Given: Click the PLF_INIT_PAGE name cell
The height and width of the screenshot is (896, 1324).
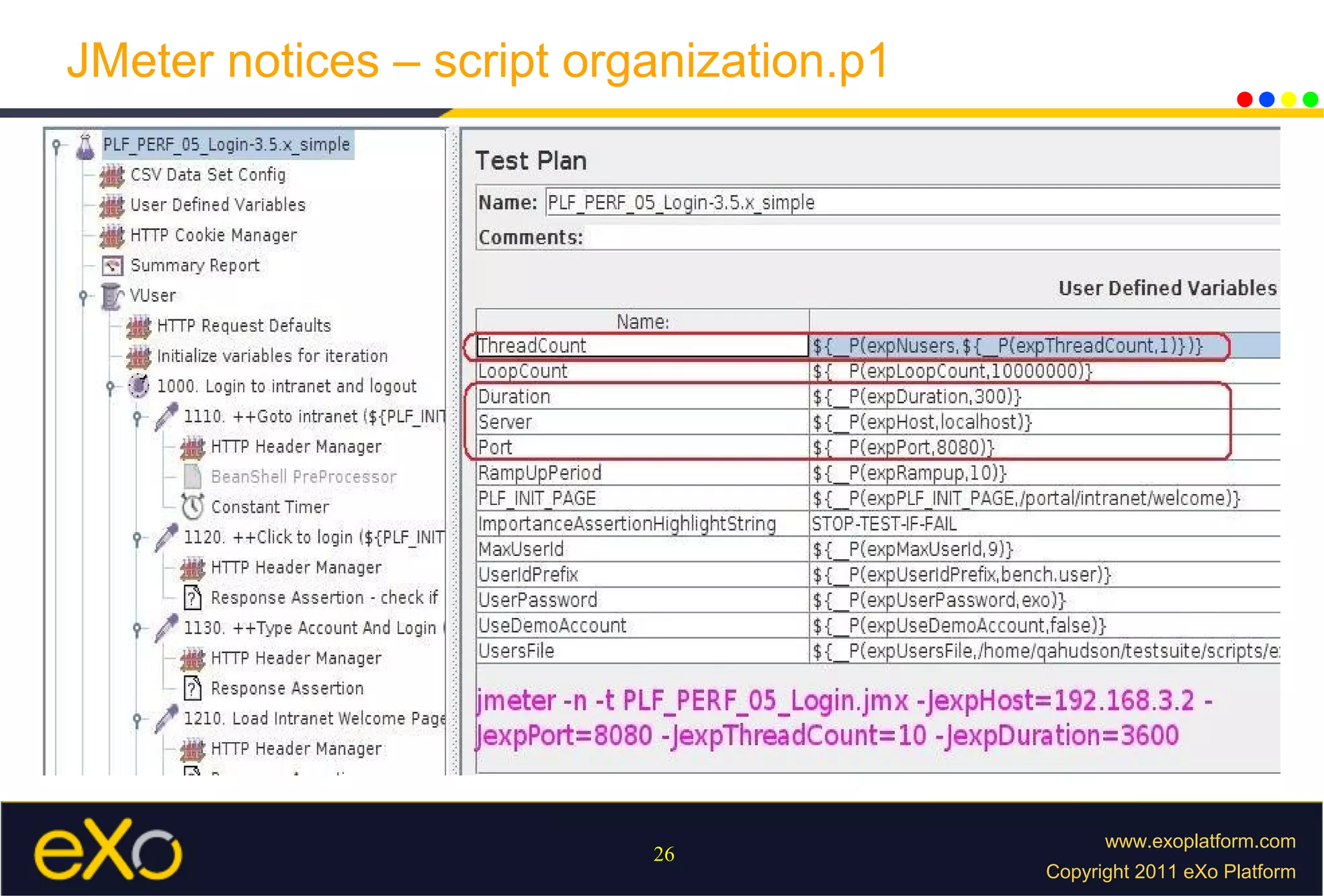Looking at the screenshot, I should click(x=643, y=498).
